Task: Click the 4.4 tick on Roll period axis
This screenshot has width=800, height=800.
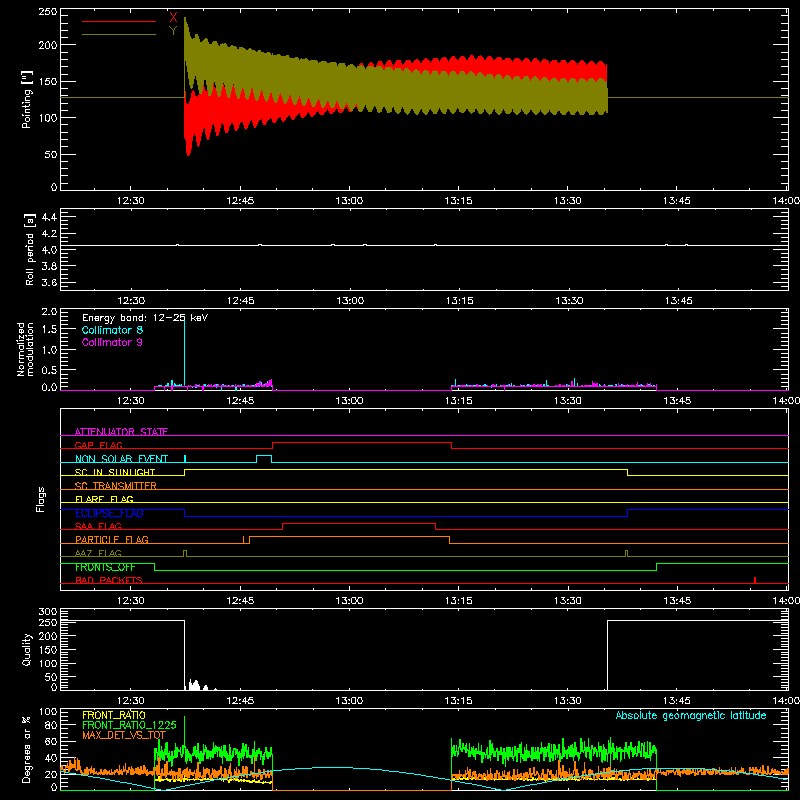Action: (49, 217)
